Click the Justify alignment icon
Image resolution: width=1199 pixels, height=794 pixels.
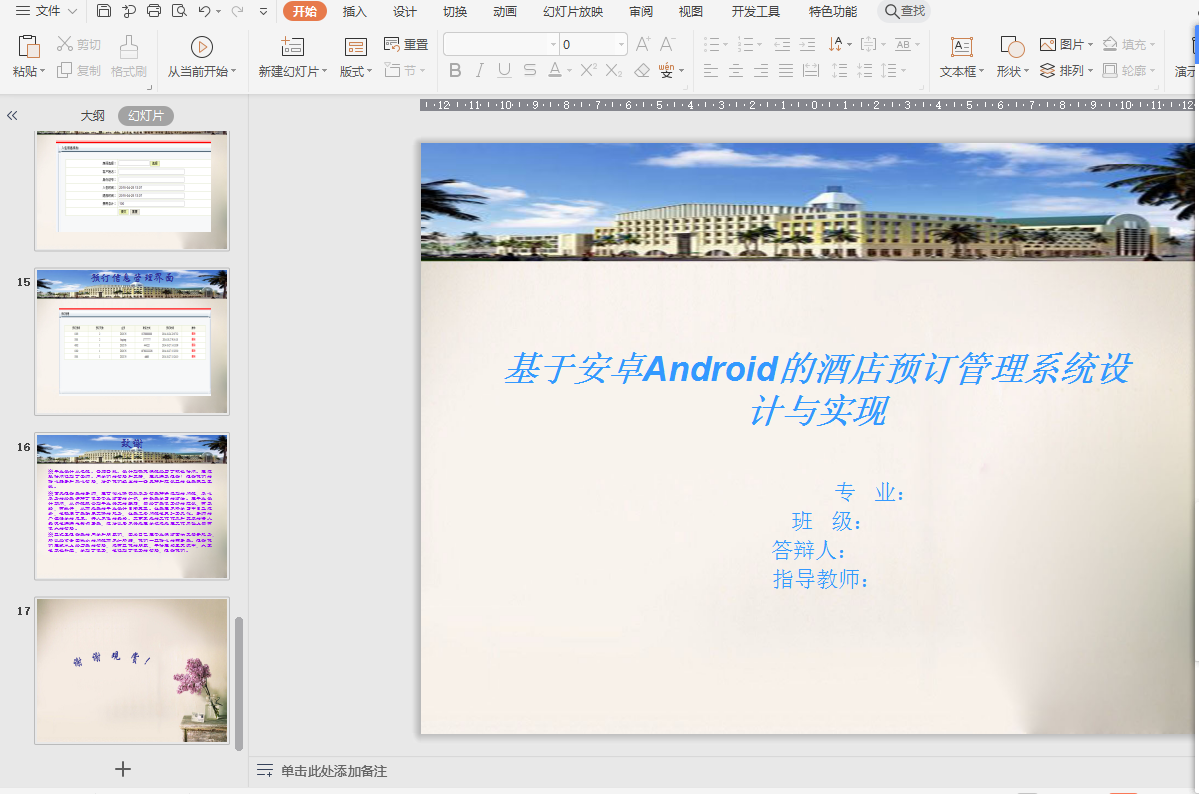coord(786,71)
